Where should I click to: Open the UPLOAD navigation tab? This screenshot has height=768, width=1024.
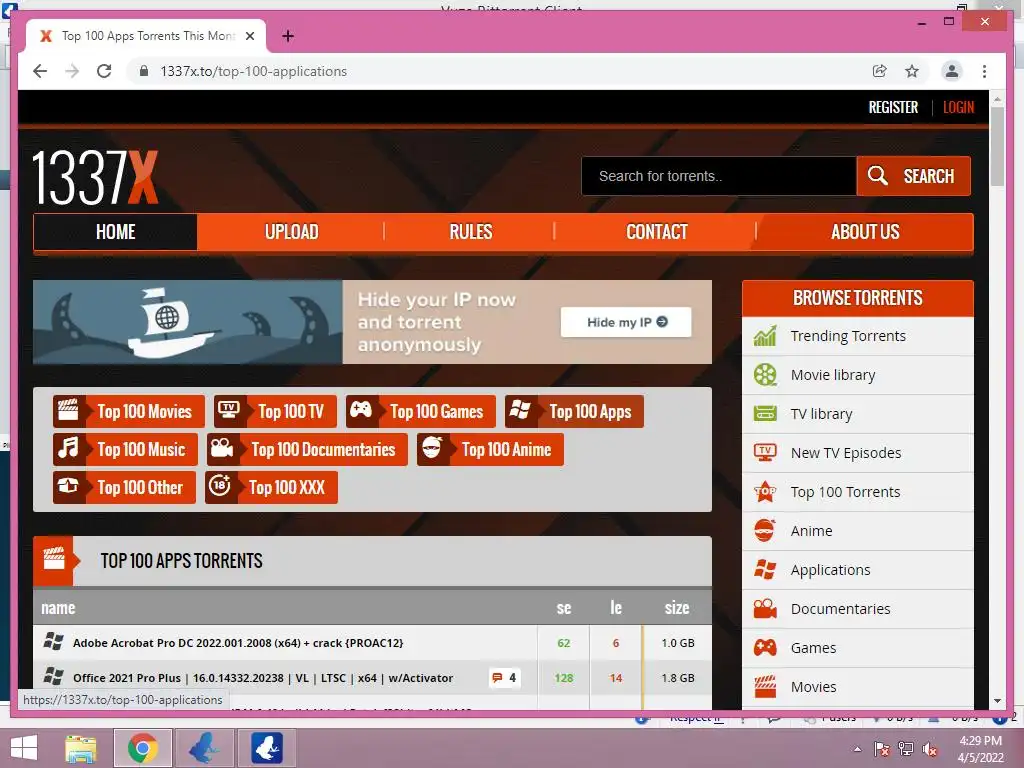pos(291,232)
